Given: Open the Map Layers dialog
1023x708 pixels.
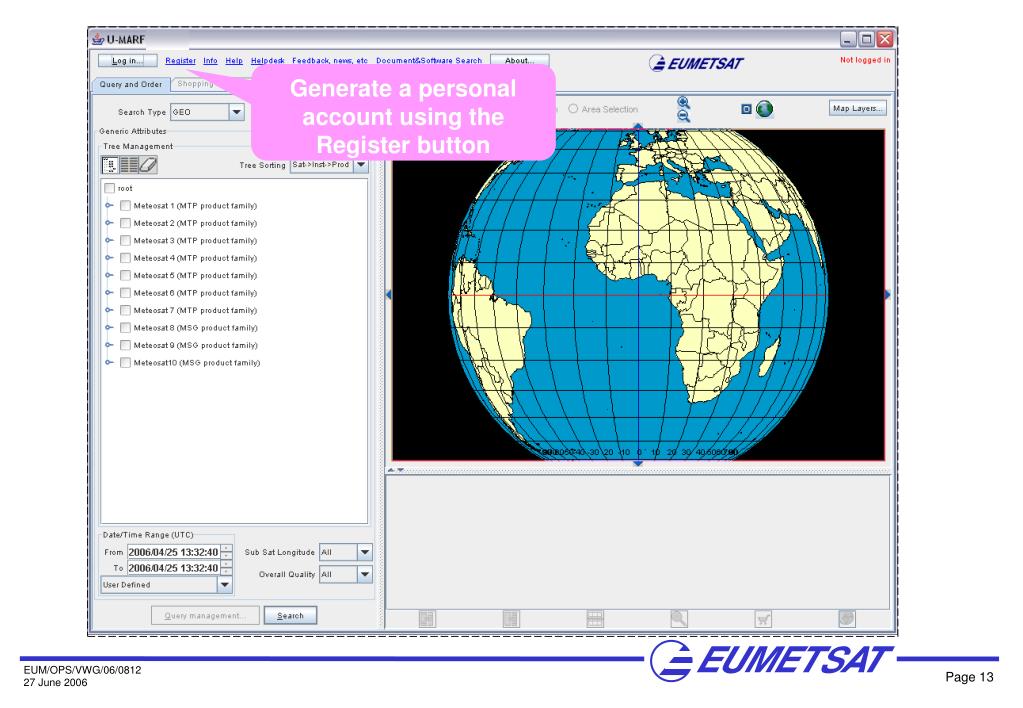Looking at the screenshot, I should pos(856,107).
